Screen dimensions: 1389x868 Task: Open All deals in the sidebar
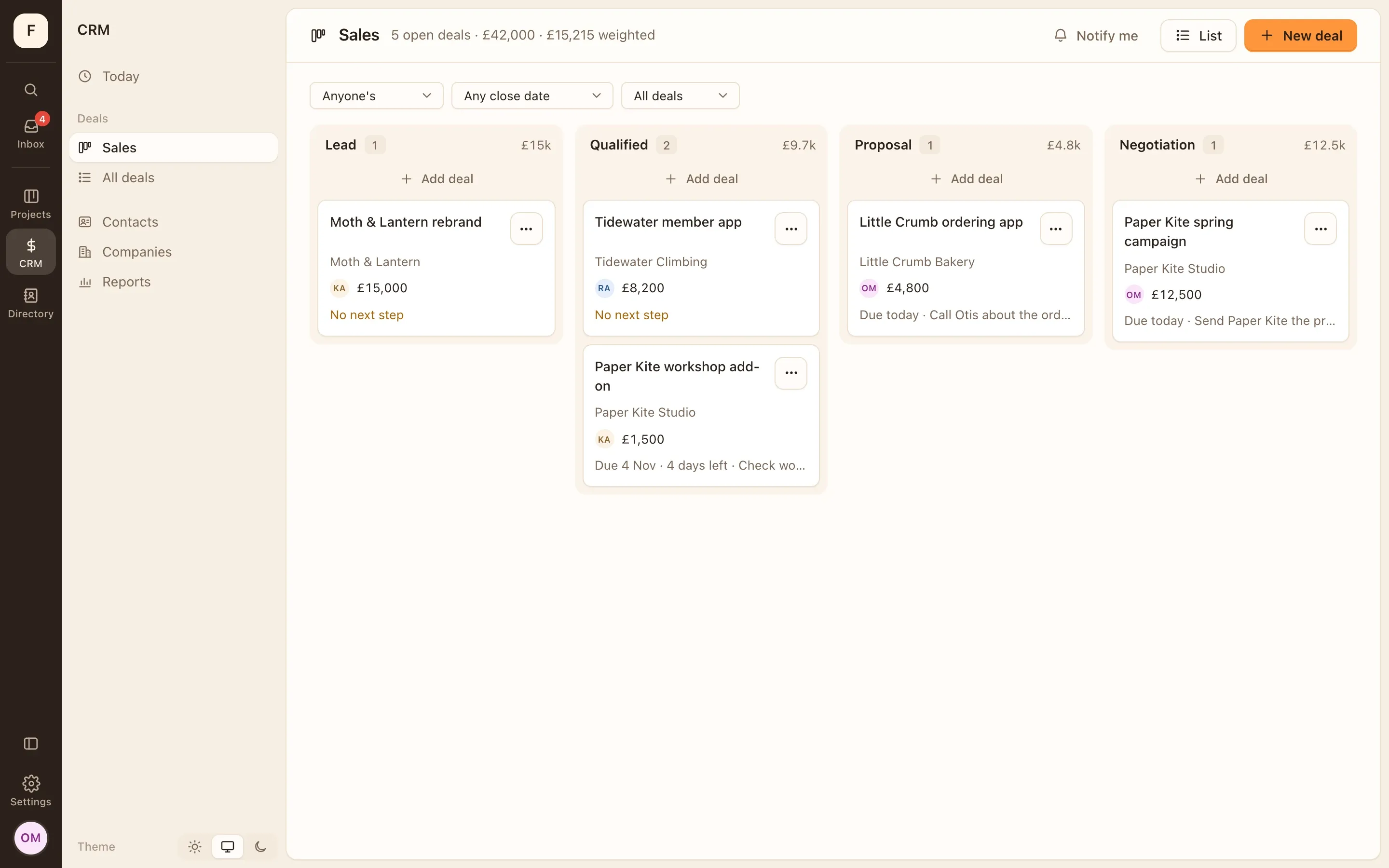coord(173,177)
